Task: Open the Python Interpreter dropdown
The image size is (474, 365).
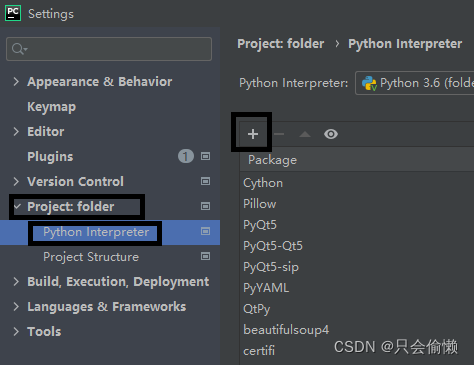Action: click(414, 83)
